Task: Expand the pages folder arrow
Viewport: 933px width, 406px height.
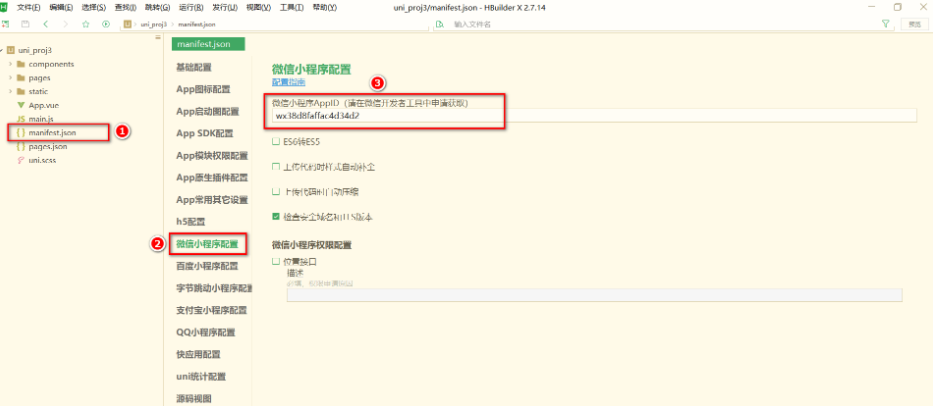Action: (10, 78)
